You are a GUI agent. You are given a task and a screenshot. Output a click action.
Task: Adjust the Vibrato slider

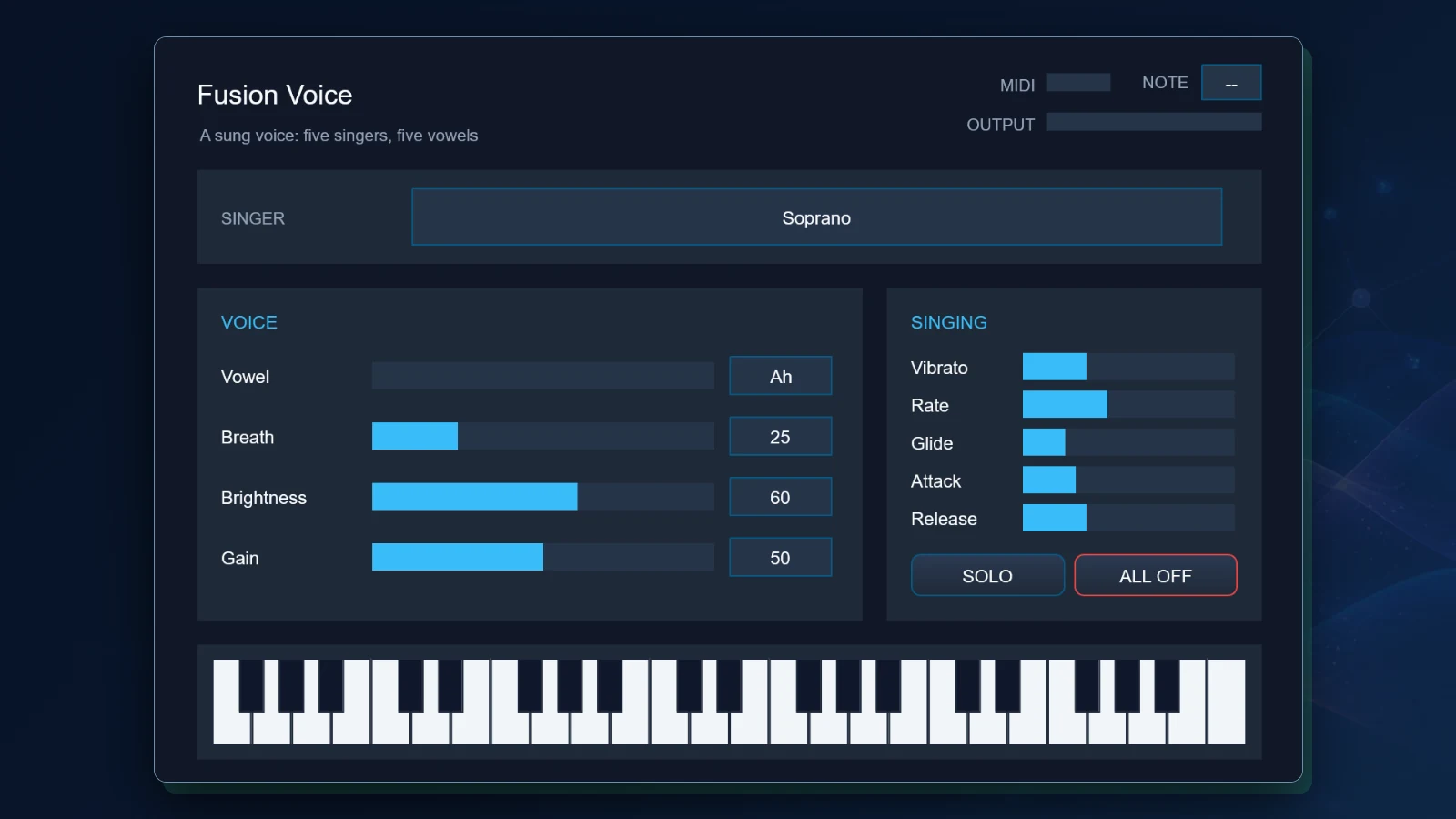point(1128,367)
